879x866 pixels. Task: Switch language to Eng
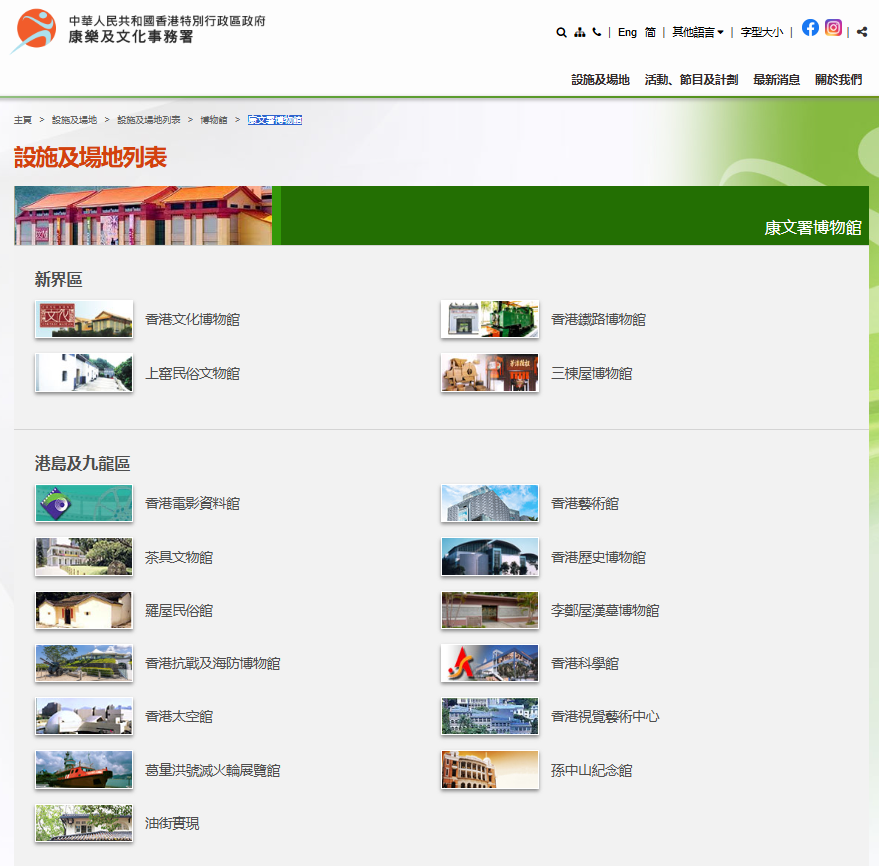[x=627, y=32]
